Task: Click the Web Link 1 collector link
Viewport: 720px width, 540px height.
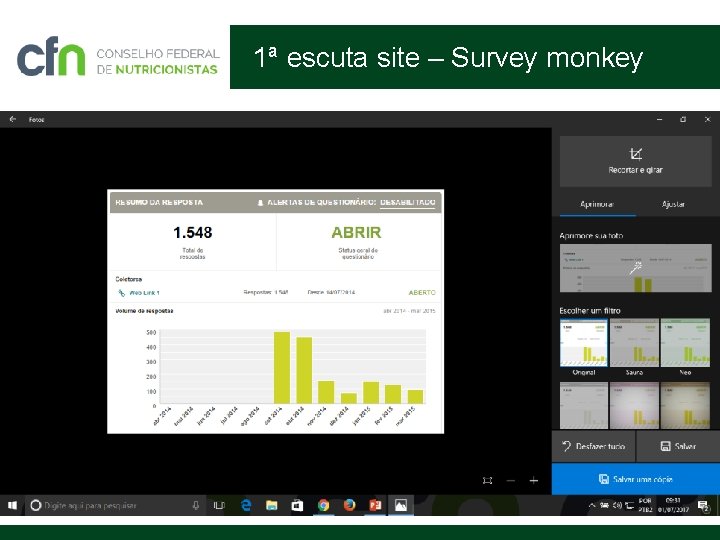Action: 144,292
